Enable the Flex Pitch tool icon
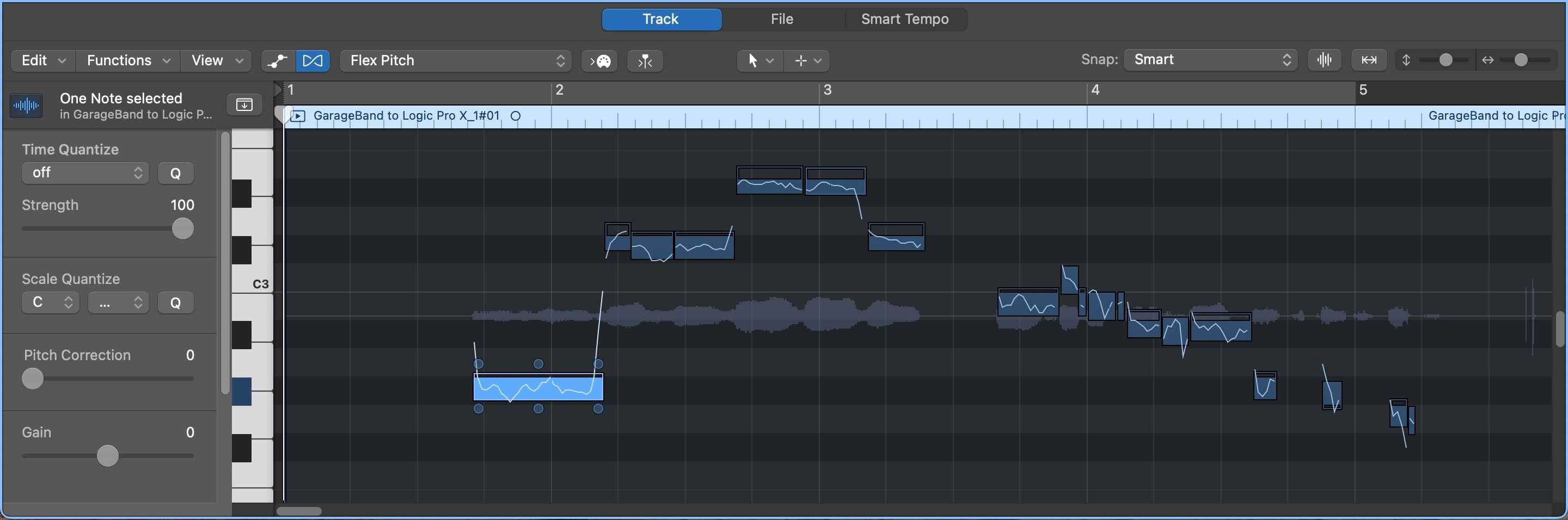The width and height of the screenshot is (1568, 520). (313, 60)
